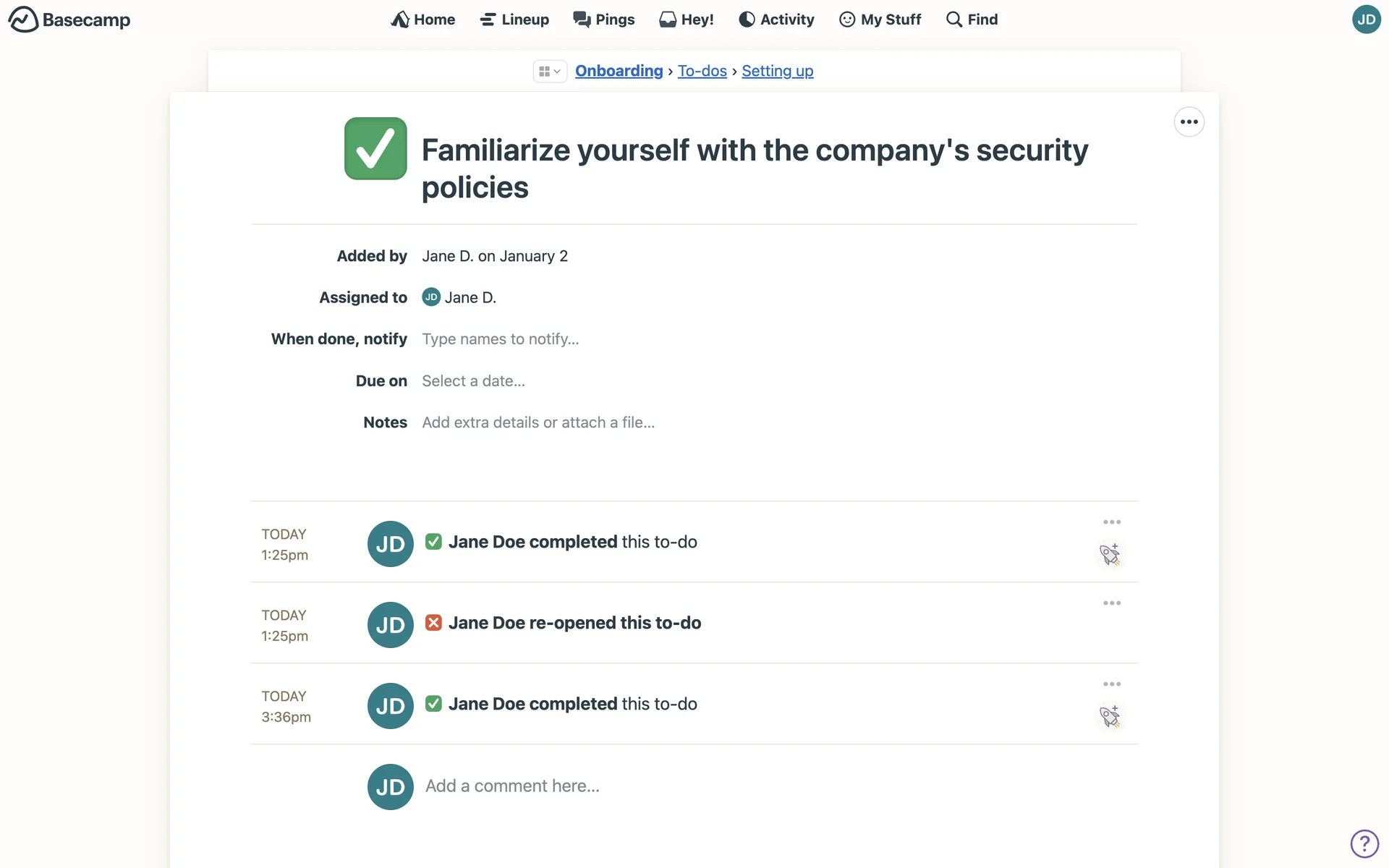Open the My Stuff menu
Image resolution: width=1389 pixels, height=868 pixels.
(880, 20)
